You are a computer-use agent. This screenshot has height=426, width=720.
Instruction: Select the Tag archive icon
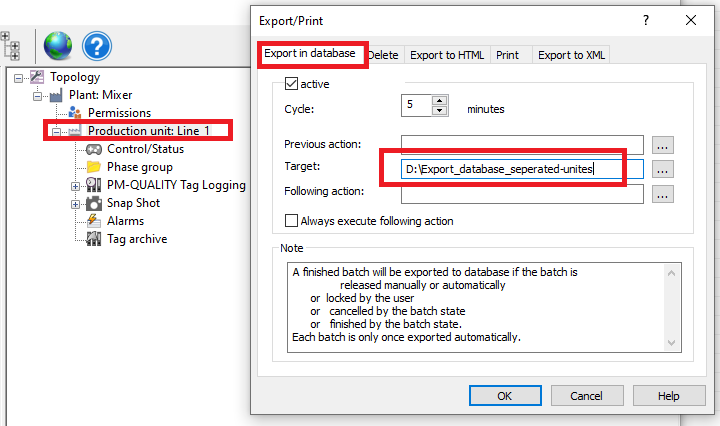coord(93,239)
